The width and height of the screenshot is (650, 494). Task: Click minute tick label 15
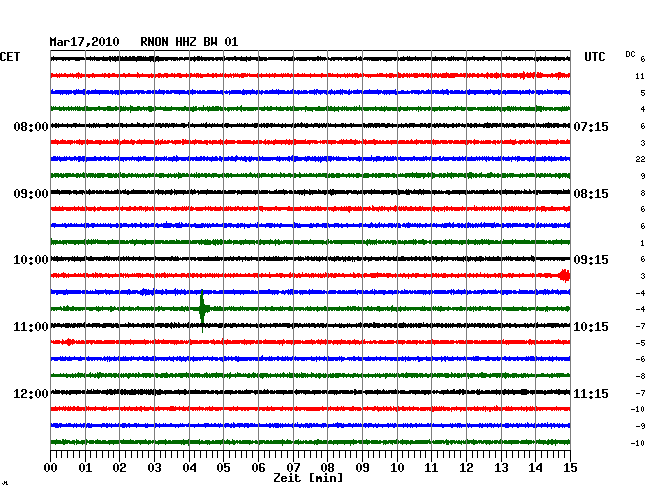(570, 467)
